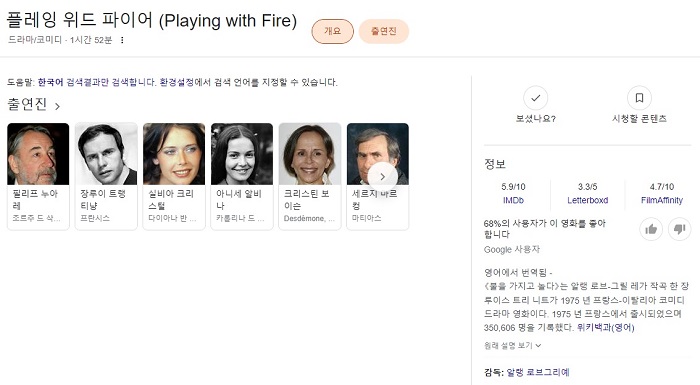The width and height of the screenshot is (700, 385).
Task: Click the thumbs down dislike icon
Action: pyautogui.click(x=679, y=230)
